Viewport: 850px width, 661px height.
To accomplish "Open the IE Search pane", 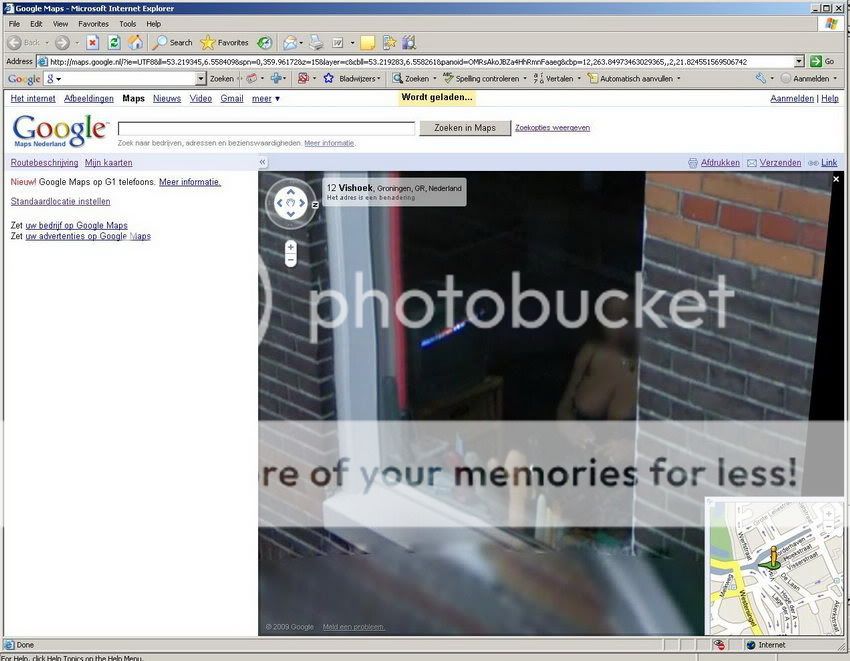I will [172, 42].
